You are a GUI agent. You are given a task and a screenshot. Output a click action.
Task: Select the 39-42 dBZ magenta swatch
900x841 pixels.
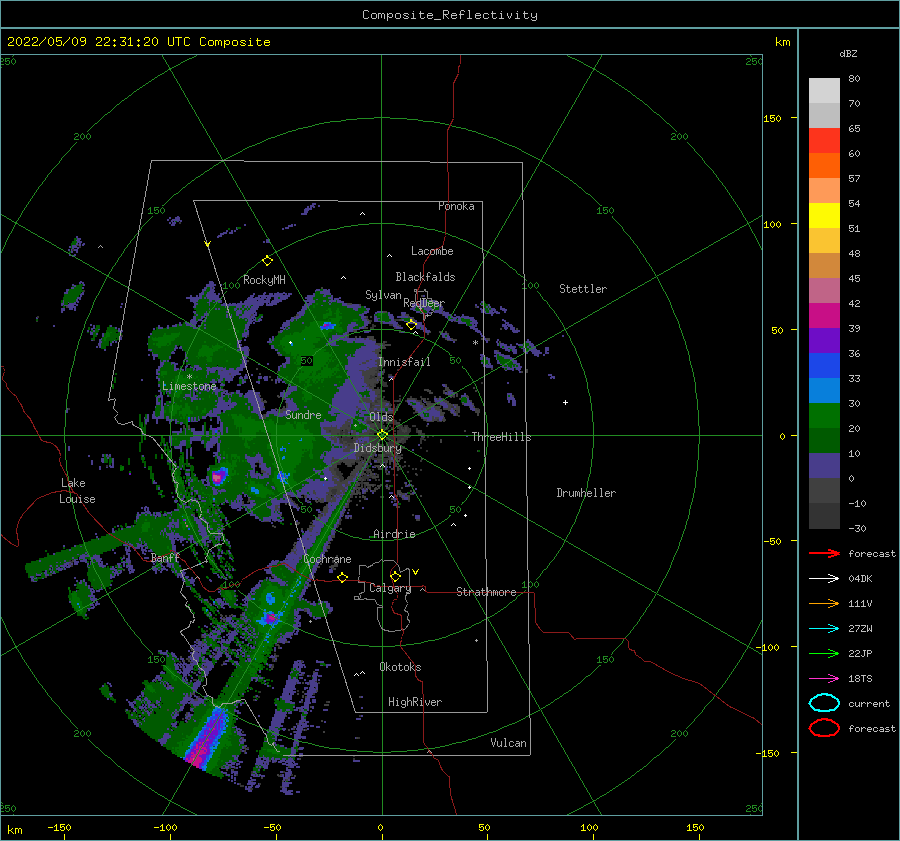pyautogui.click(x=824, y=316)
